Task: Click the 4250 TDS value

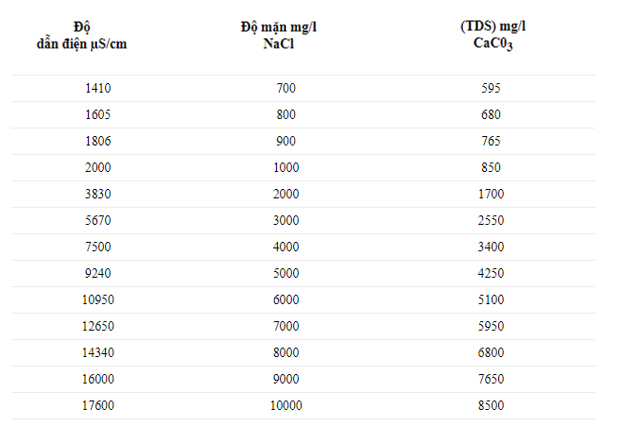Action: 489,272
